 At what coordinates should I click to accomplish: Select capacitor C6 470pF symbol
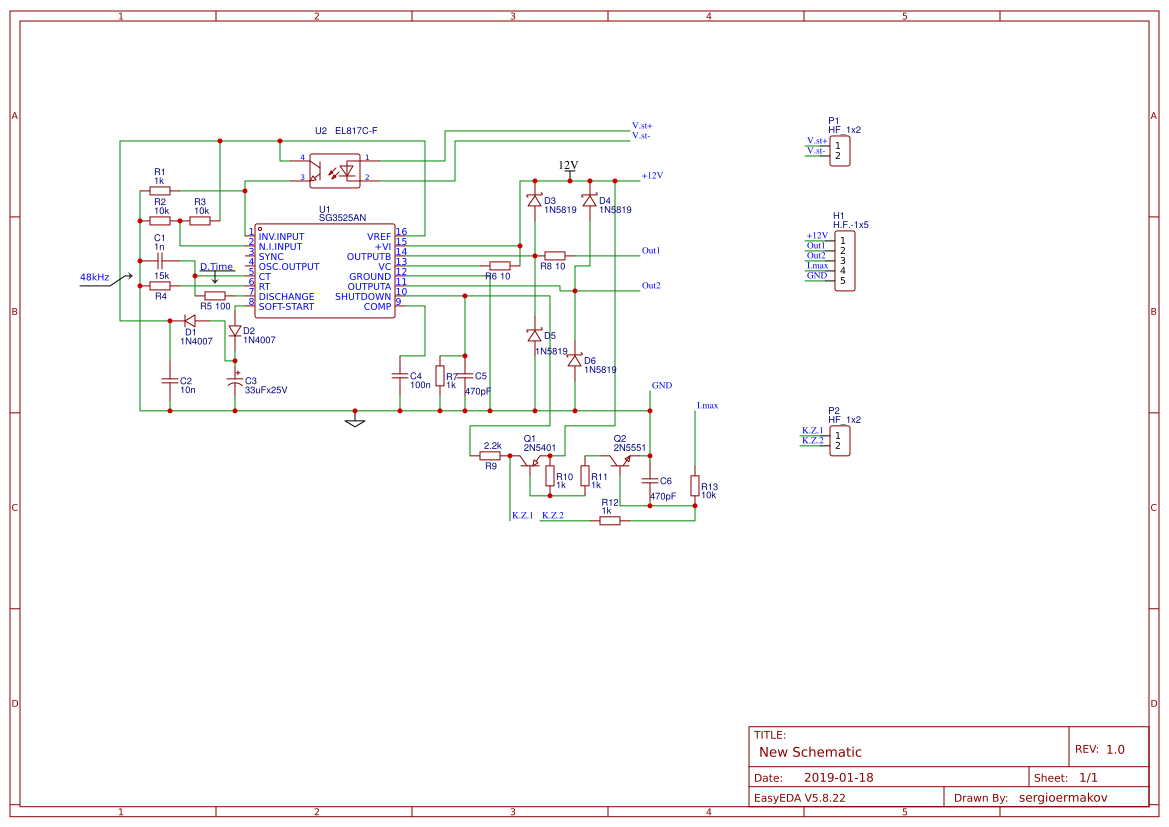651,480
